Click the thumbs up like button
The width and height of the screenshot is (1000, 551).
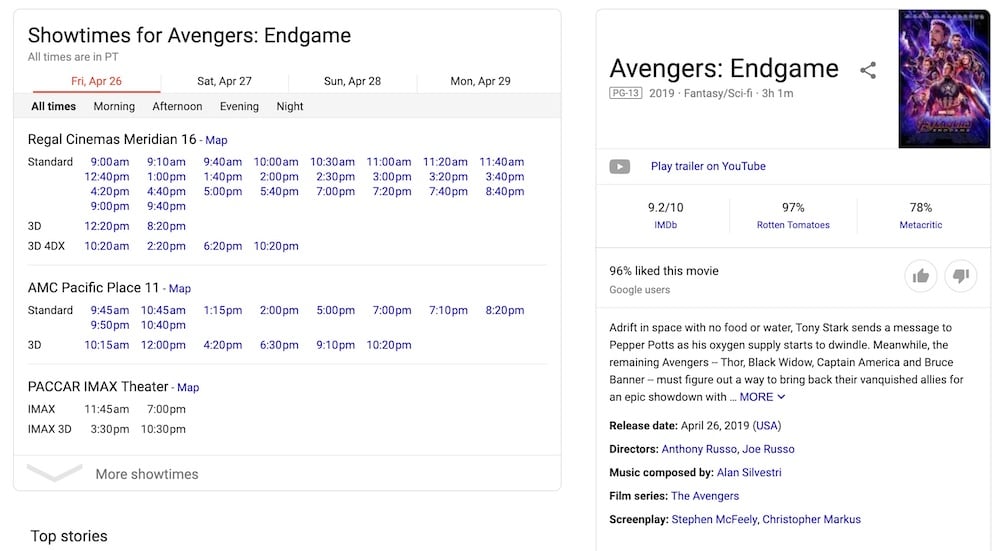click(x=920, y=276)
